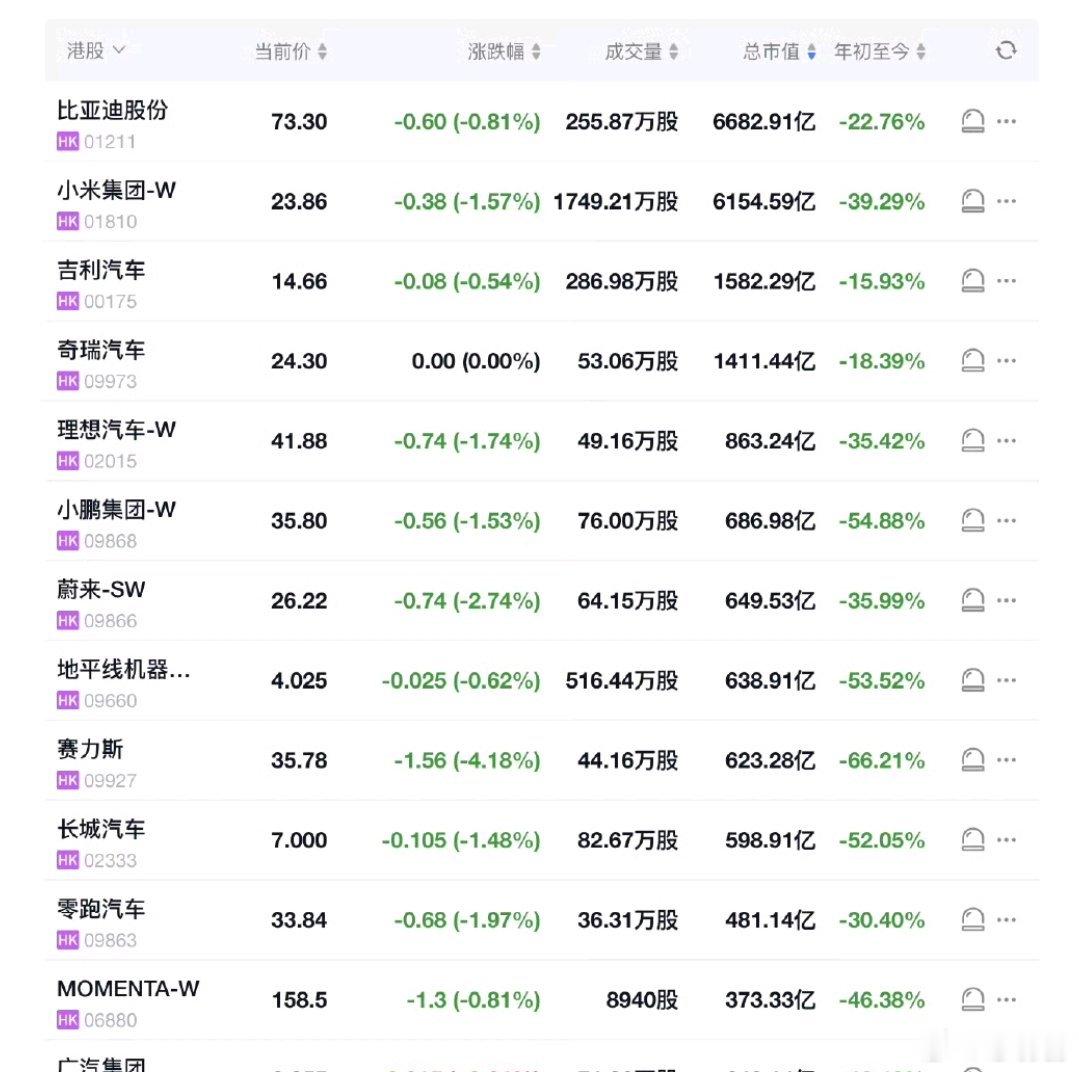Open 奇瑞汽车 stock details
The image size is (1079, 1072).
(x=100, y=350)
